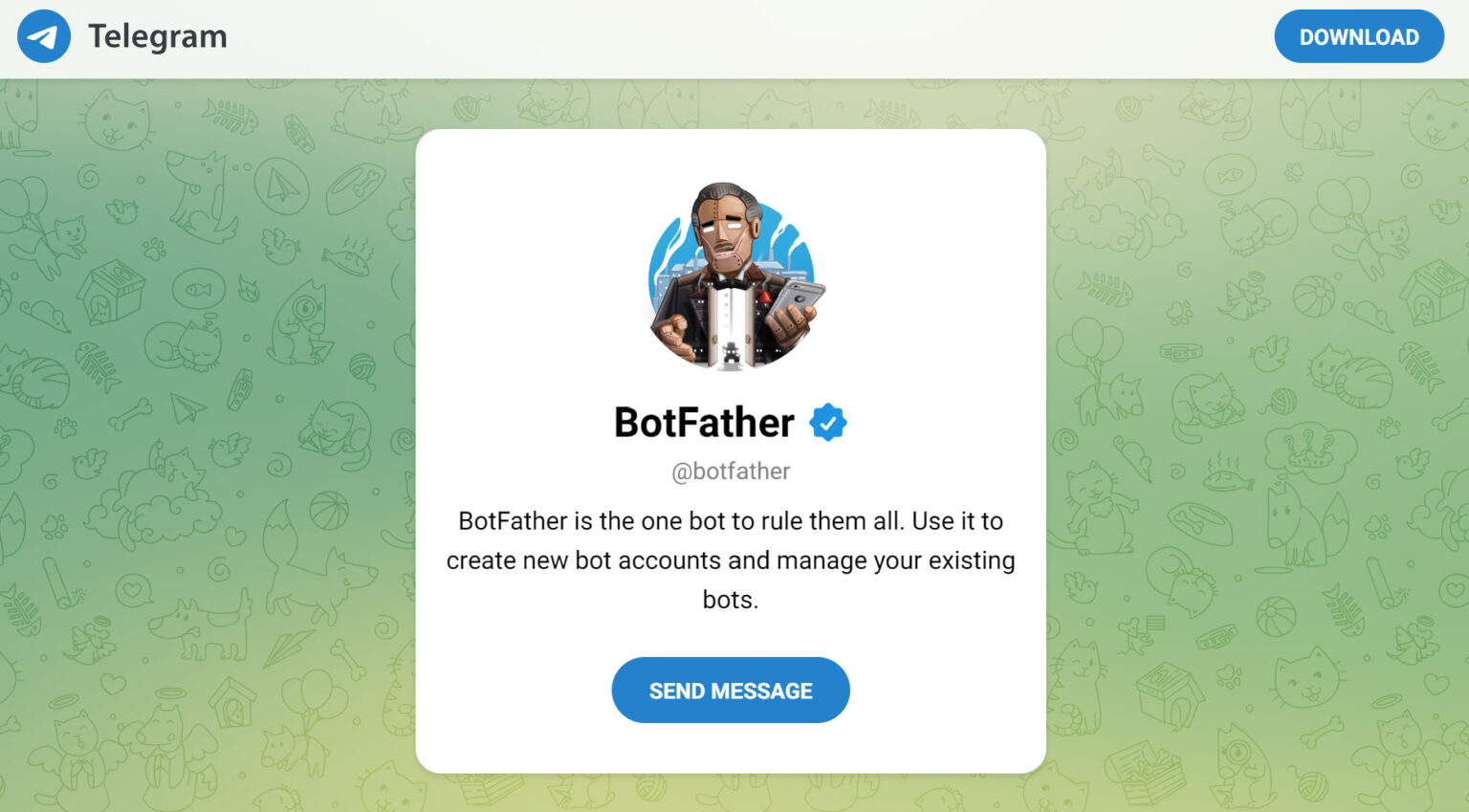Click the word "bots." on the last line

(x=731, y=600)
